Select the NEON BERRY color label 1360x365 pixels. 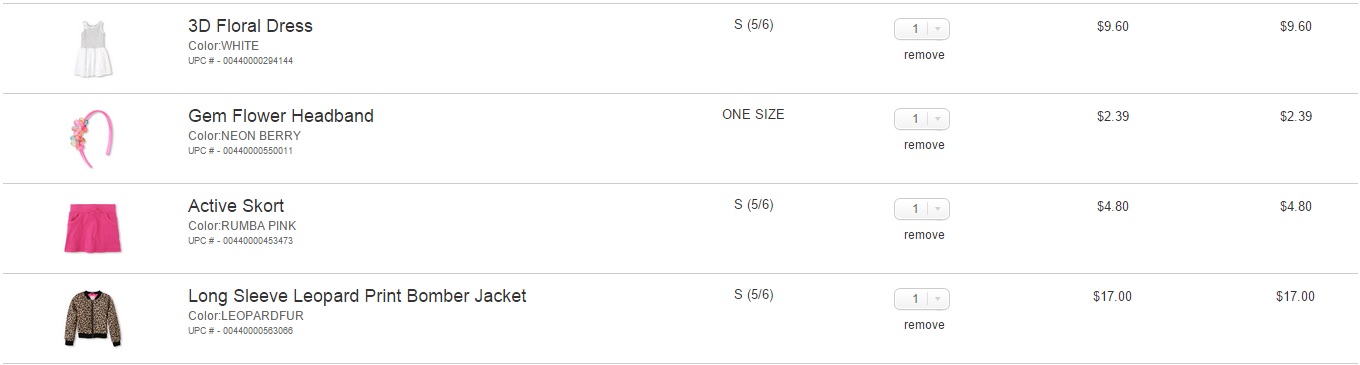click(260, 136)
